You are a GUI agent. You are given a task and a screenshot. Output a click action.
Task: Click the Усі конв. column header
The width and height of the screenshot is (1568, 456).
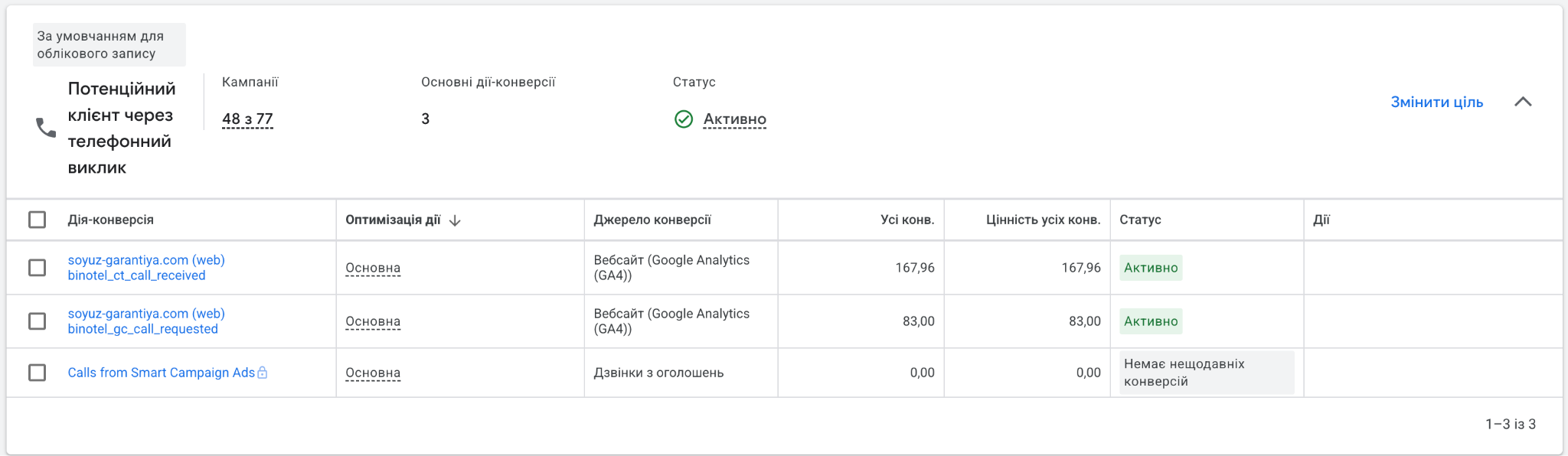907,220
